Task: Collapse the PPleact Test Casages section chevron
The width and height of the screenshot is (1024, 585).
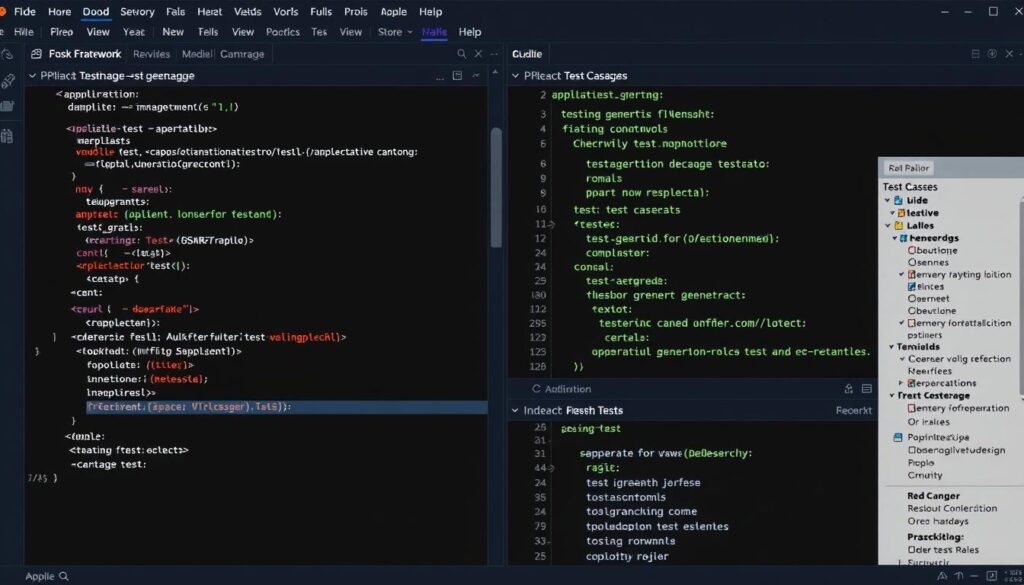Action: (x=516, y=76)
